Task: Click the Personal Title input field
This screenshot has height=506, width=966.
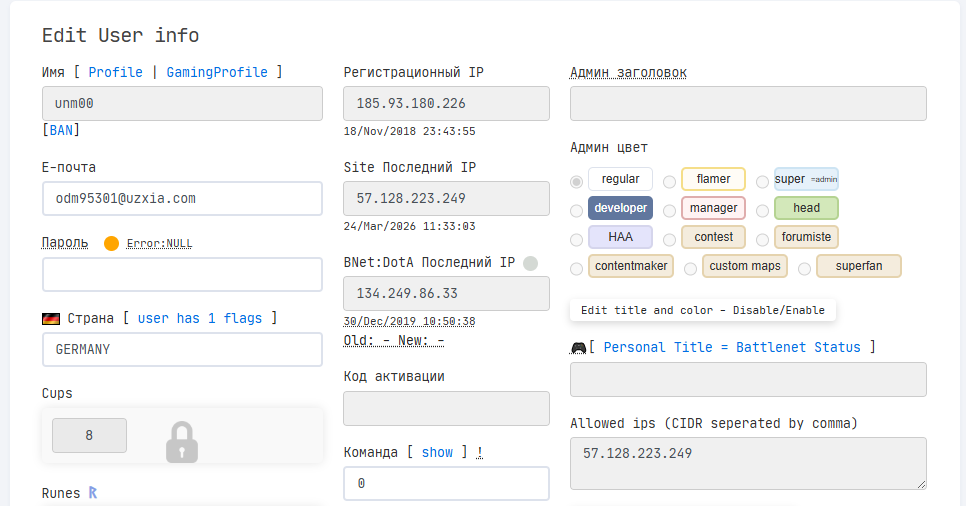Action: pyautogui.click(x=749, y=380)
